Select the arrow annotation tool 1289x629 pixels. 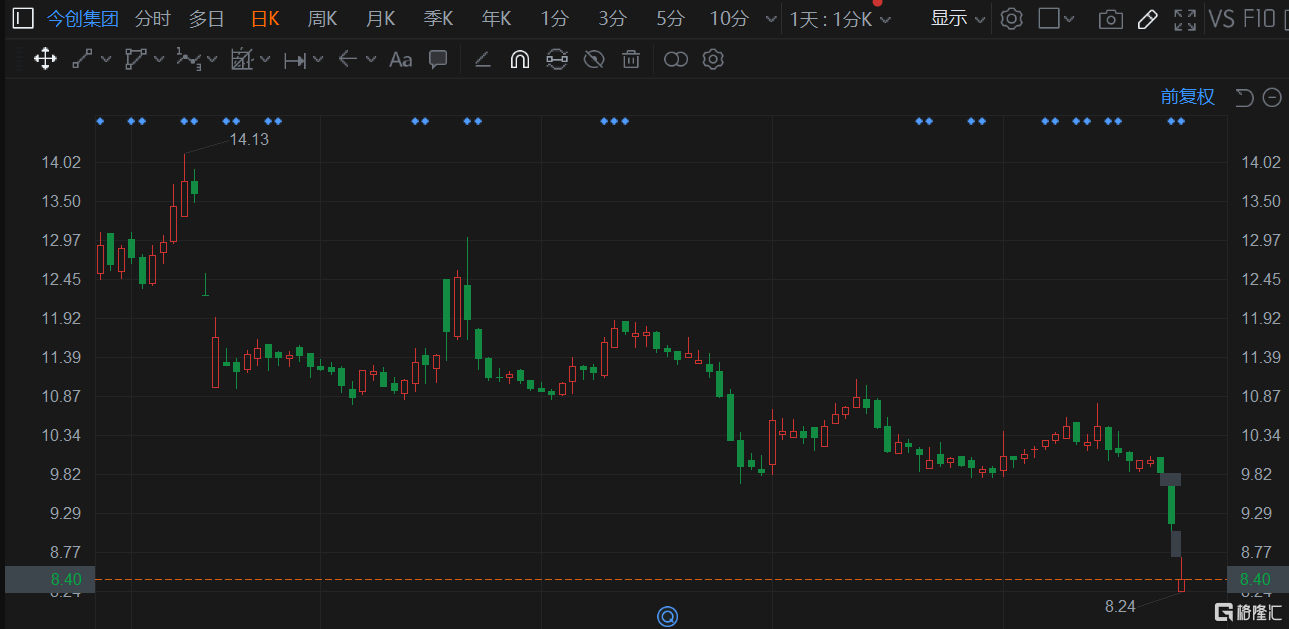[348, 59]
